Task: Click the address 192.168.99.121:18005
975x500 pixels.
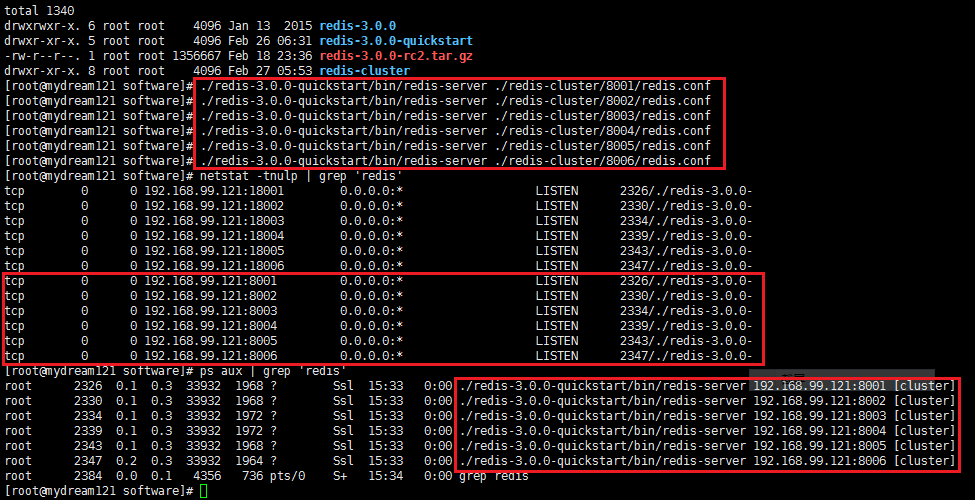Action: pyautogui.click(x=215, y=251)
